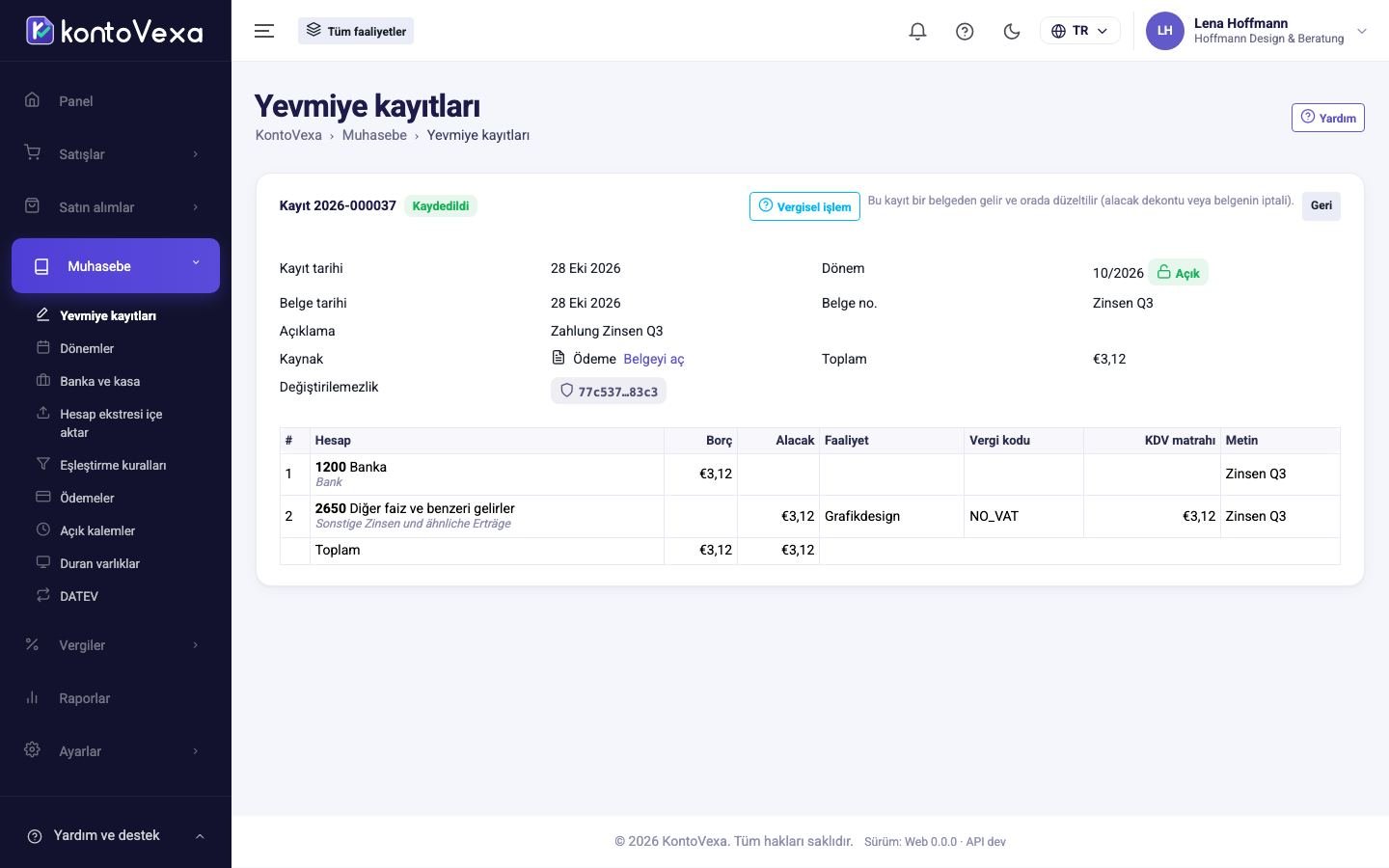Click the NO_VAT tax code cell
Viewport: 1389px width, 868px height.
click(1023, 516)
